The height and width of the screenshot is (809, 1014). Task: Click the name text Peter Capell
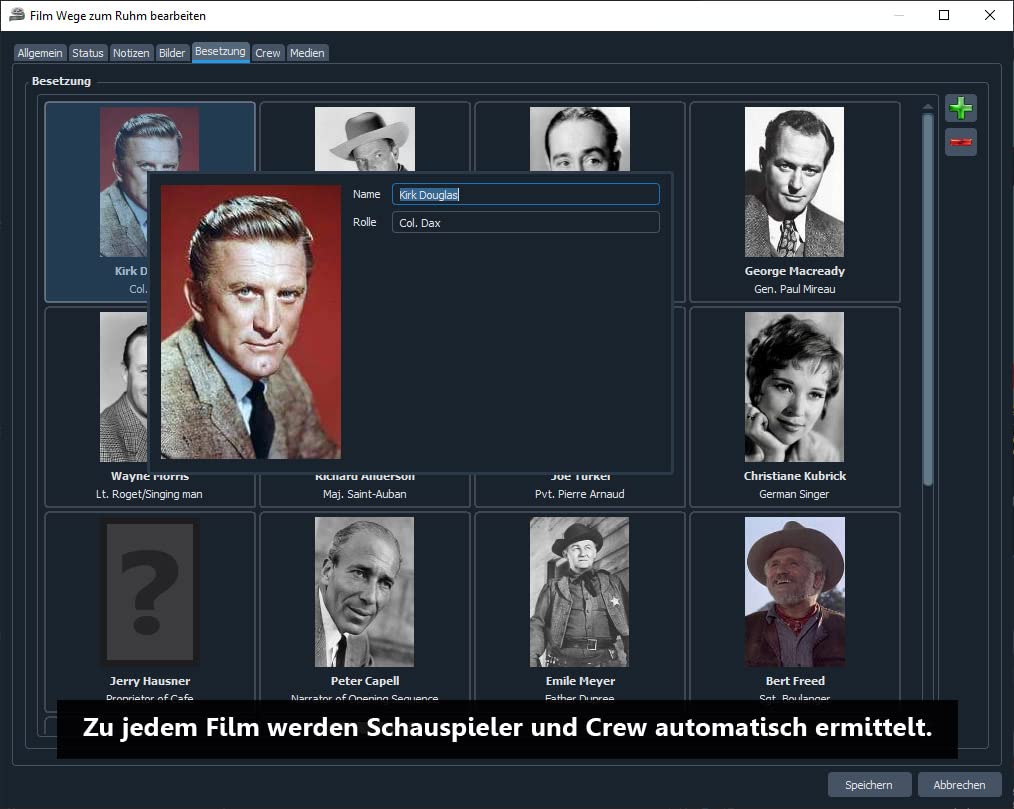click(365, 681)
